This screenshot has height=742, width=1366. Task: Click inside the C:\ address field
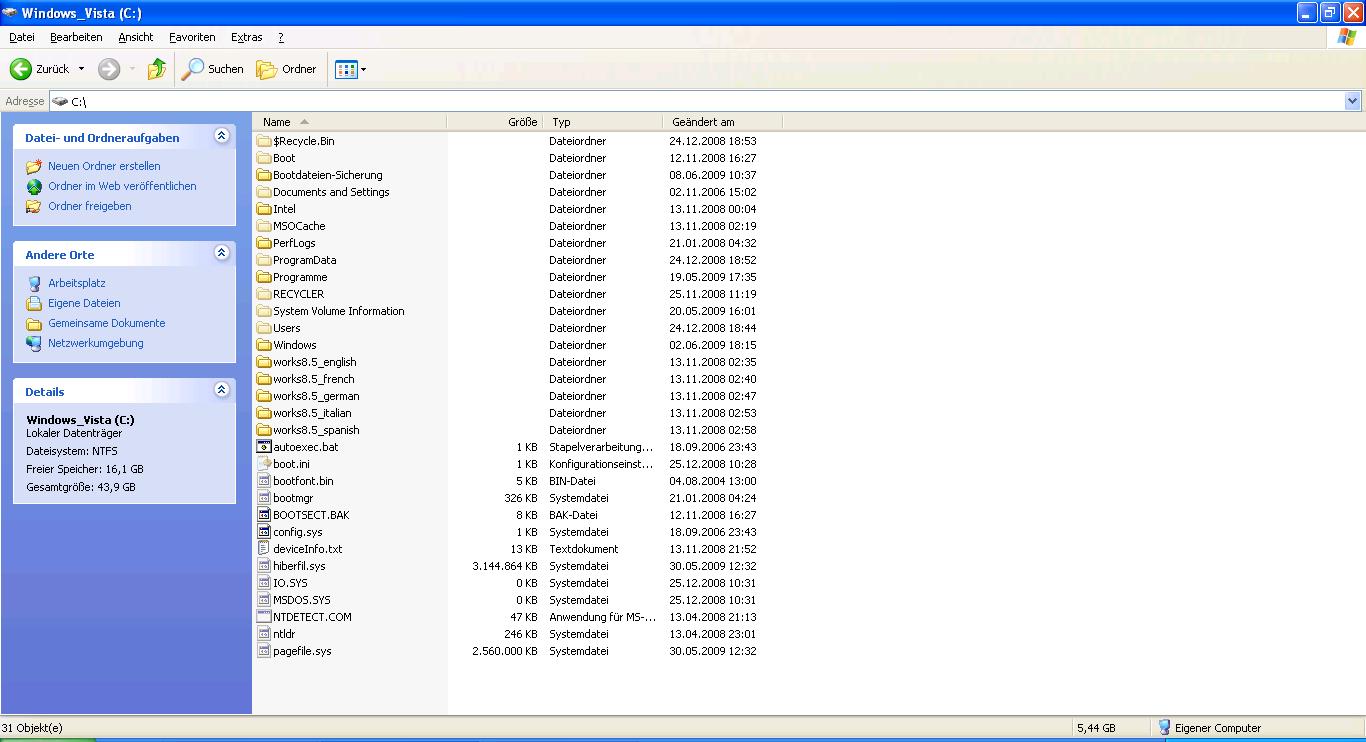(x=696, y=101)
